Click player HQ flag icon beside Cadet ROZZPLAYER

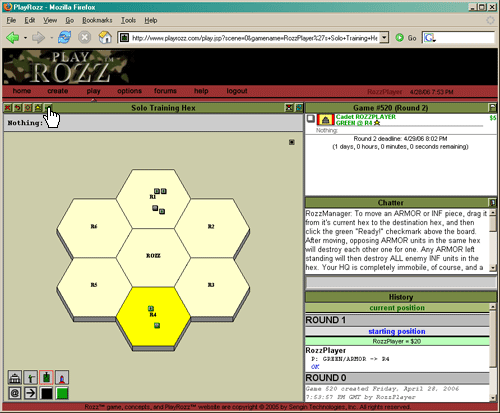tap(325, 119)
